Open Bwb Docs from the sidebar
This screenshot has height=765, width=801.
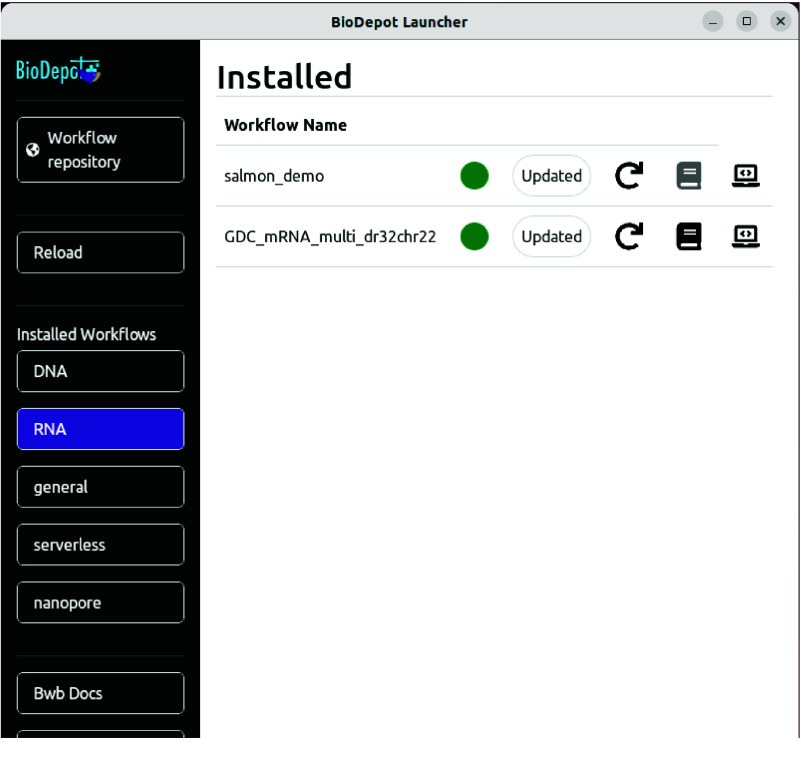coord(100,693)
